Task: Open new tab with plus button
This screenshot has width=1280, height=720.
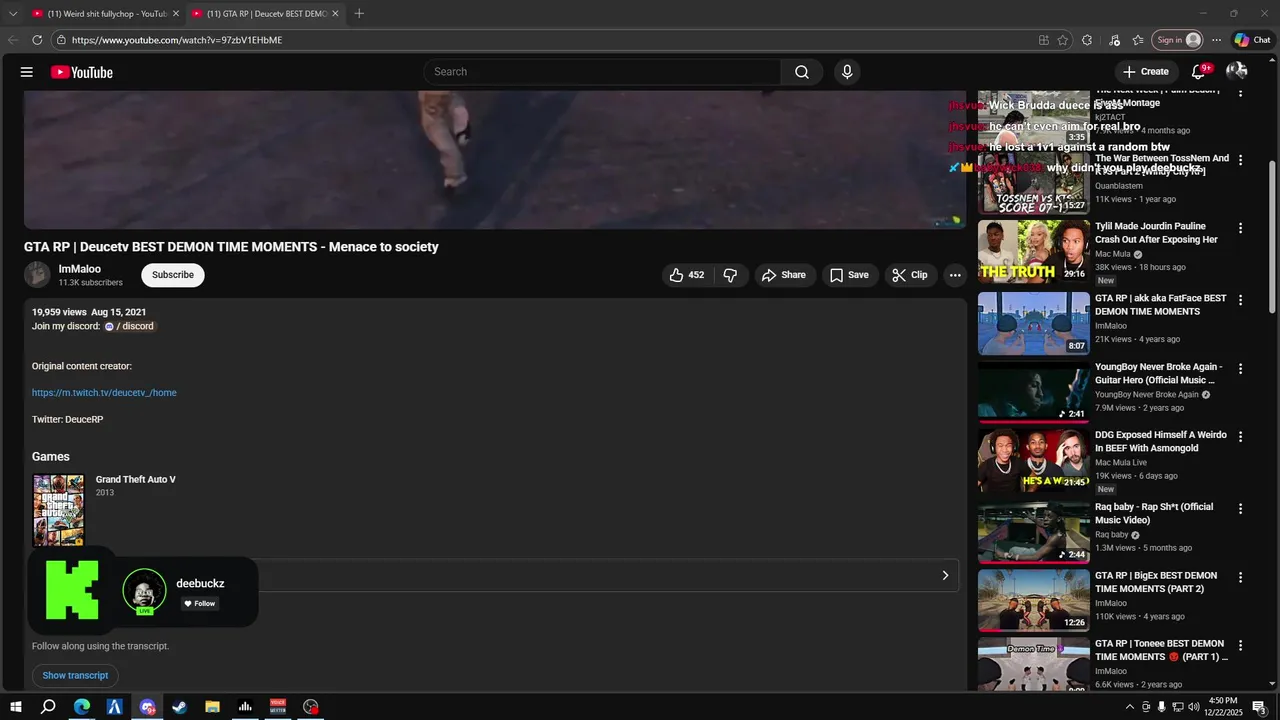Action: tap(359, 13)
